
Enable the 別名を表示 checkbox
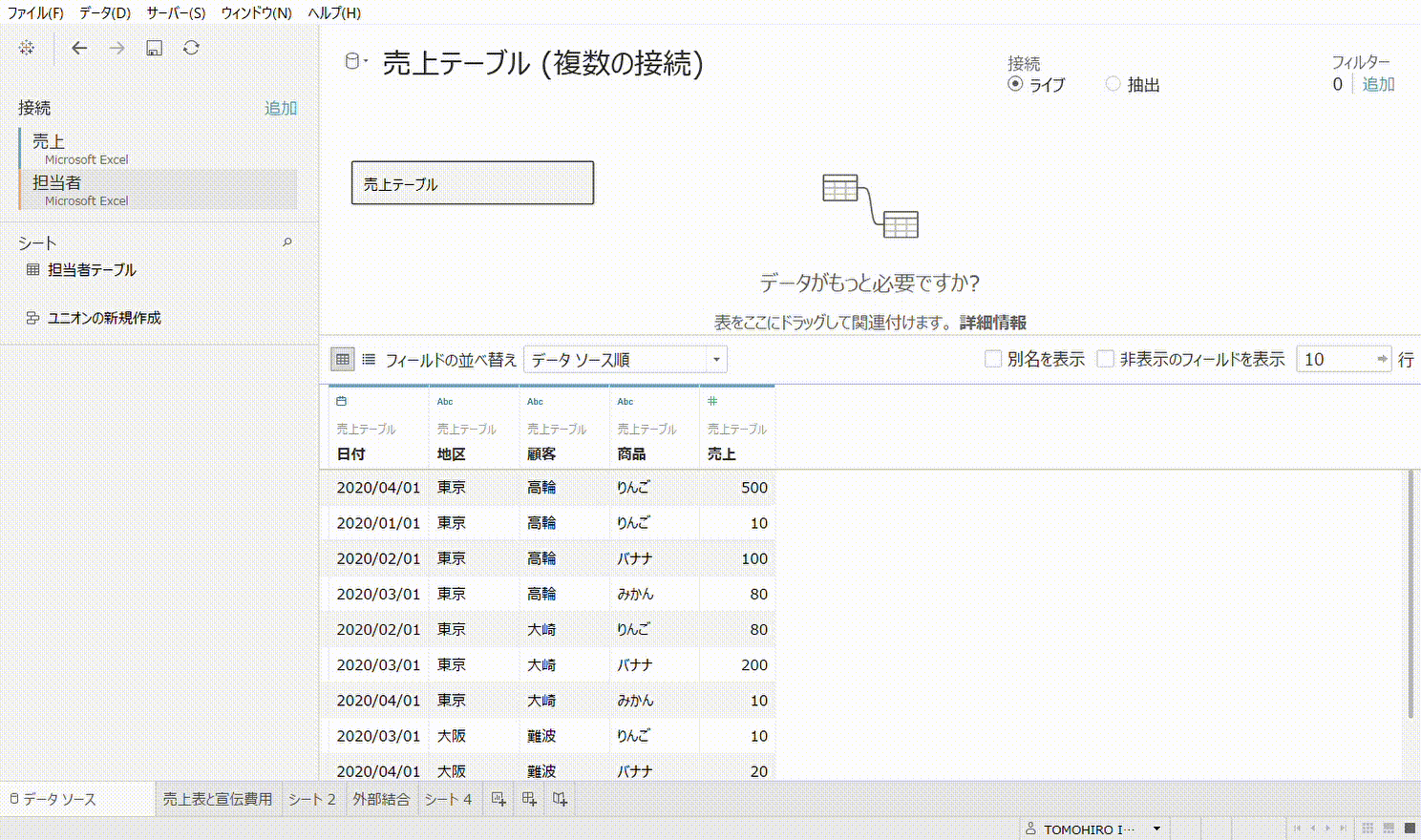click(993, 359)
